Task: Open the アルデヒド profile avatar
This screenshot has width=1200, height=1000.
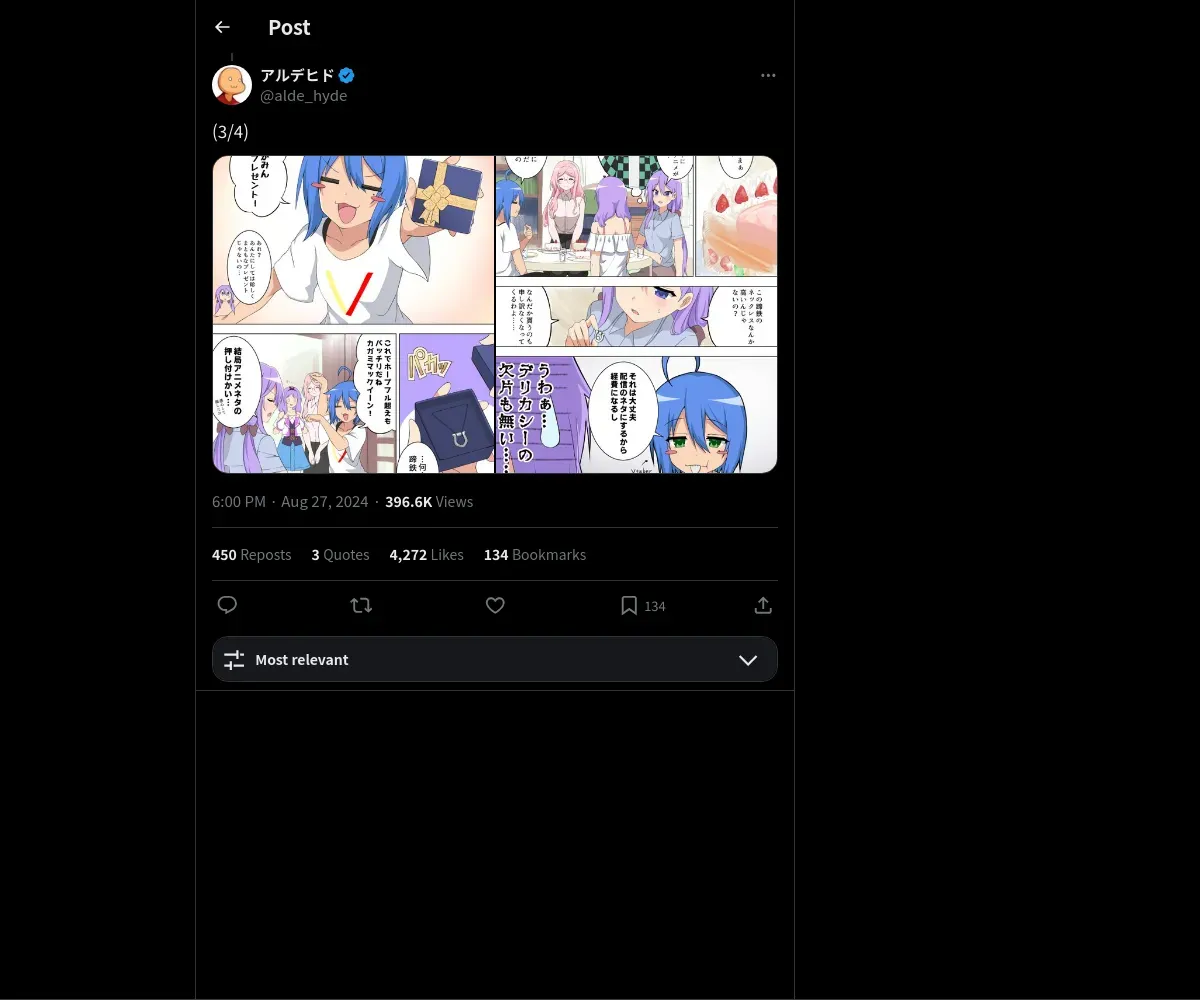Action: pos(232,85)
